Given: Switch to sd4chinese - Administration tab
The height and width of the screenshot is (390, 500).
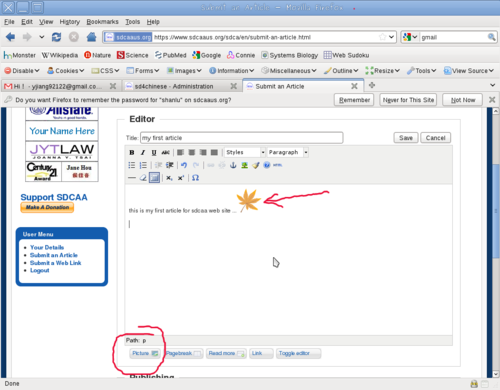Looking at the screenshot, I should click(x=174, y=86).
